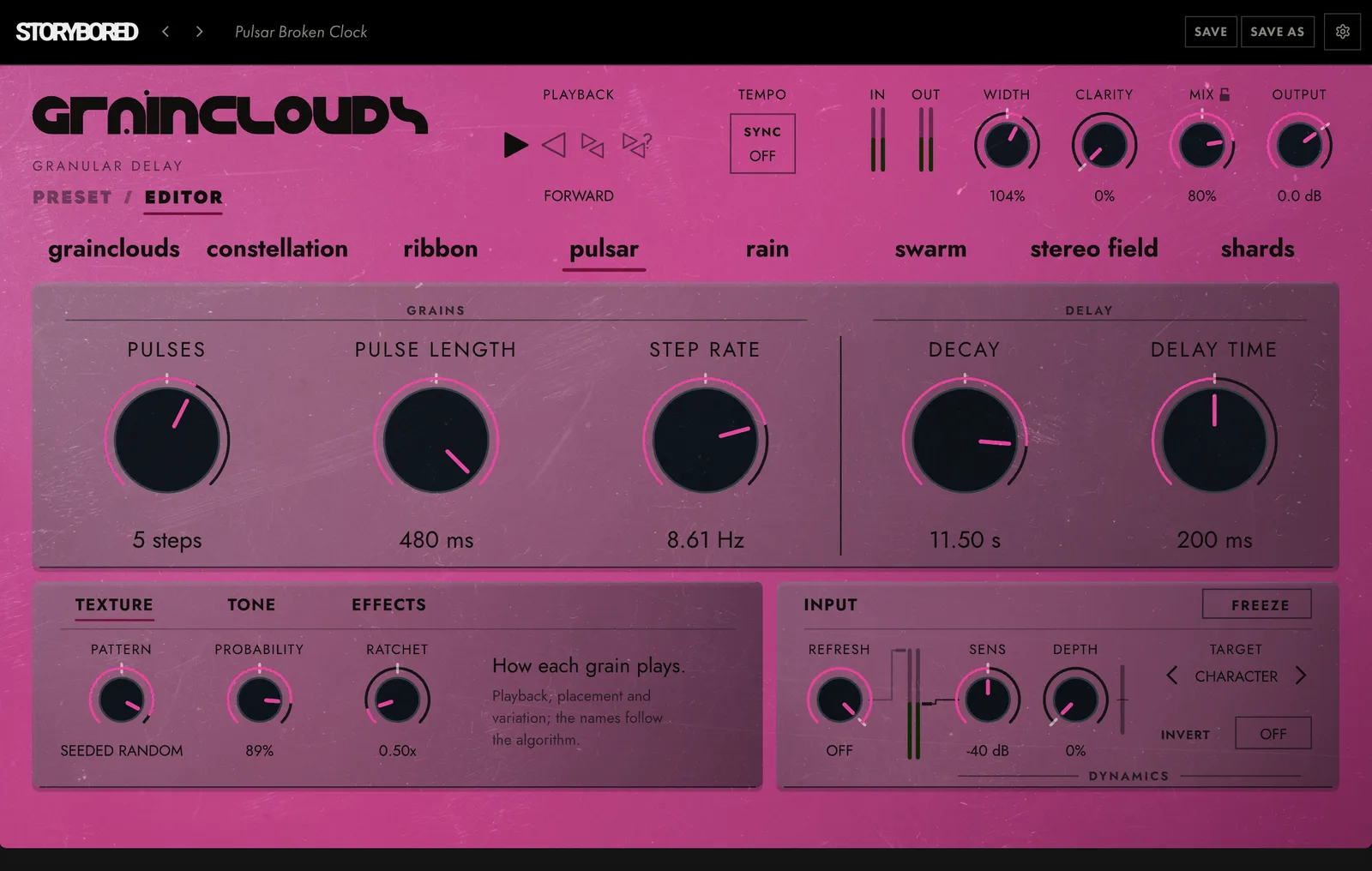Toggle tempo Sync Off button

(762, 144)
